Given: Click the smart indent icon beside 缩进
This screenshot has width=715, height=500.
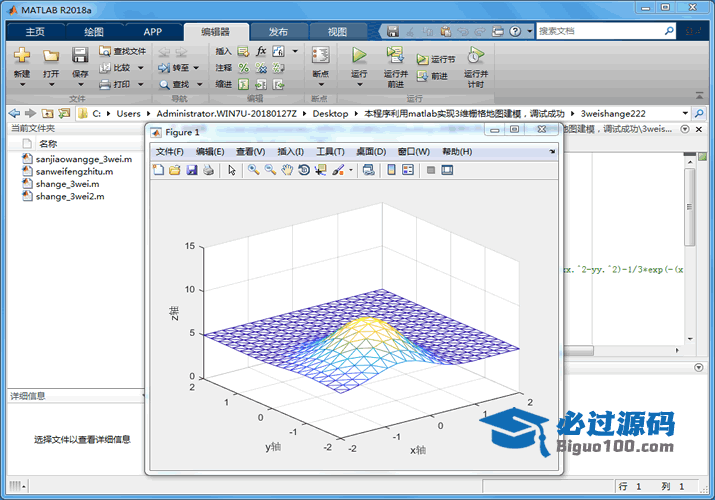Looking at the screenshot, I should (244, 84).
